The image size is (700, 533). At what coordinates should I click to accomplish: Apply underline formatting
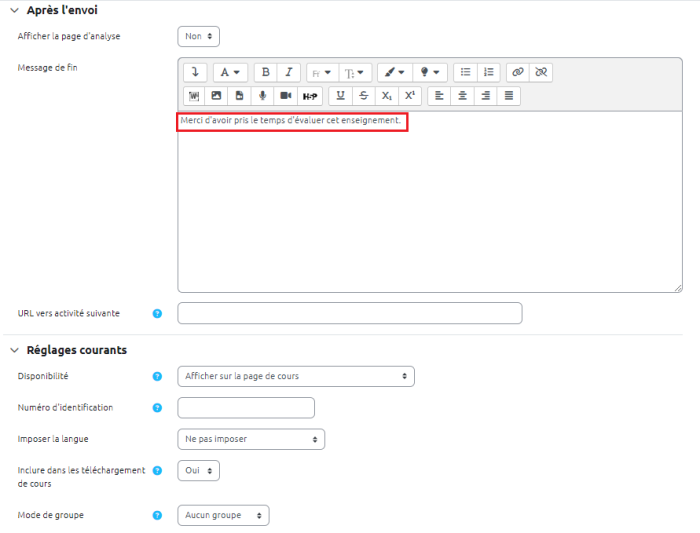pyautogui.click(x=340, y=96)
